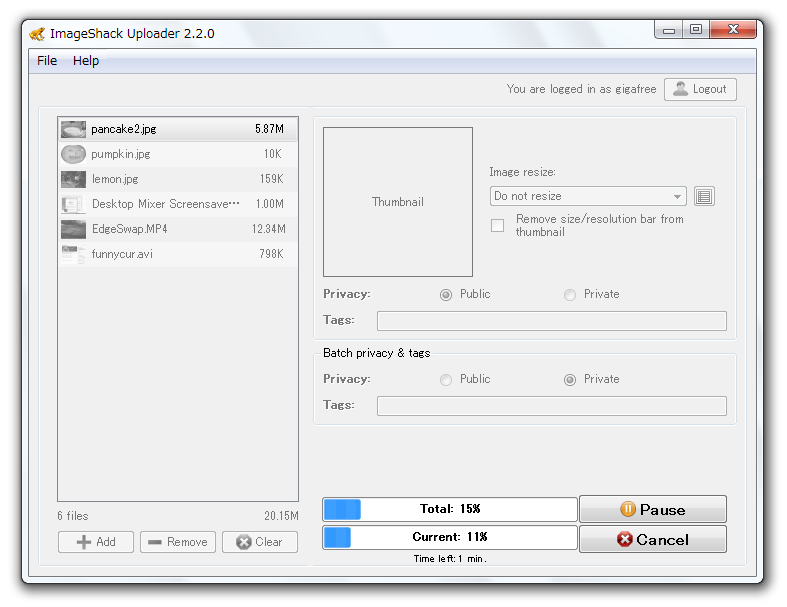Click the user icon on Logout button
787x607 pixels.
coord(680,89)
